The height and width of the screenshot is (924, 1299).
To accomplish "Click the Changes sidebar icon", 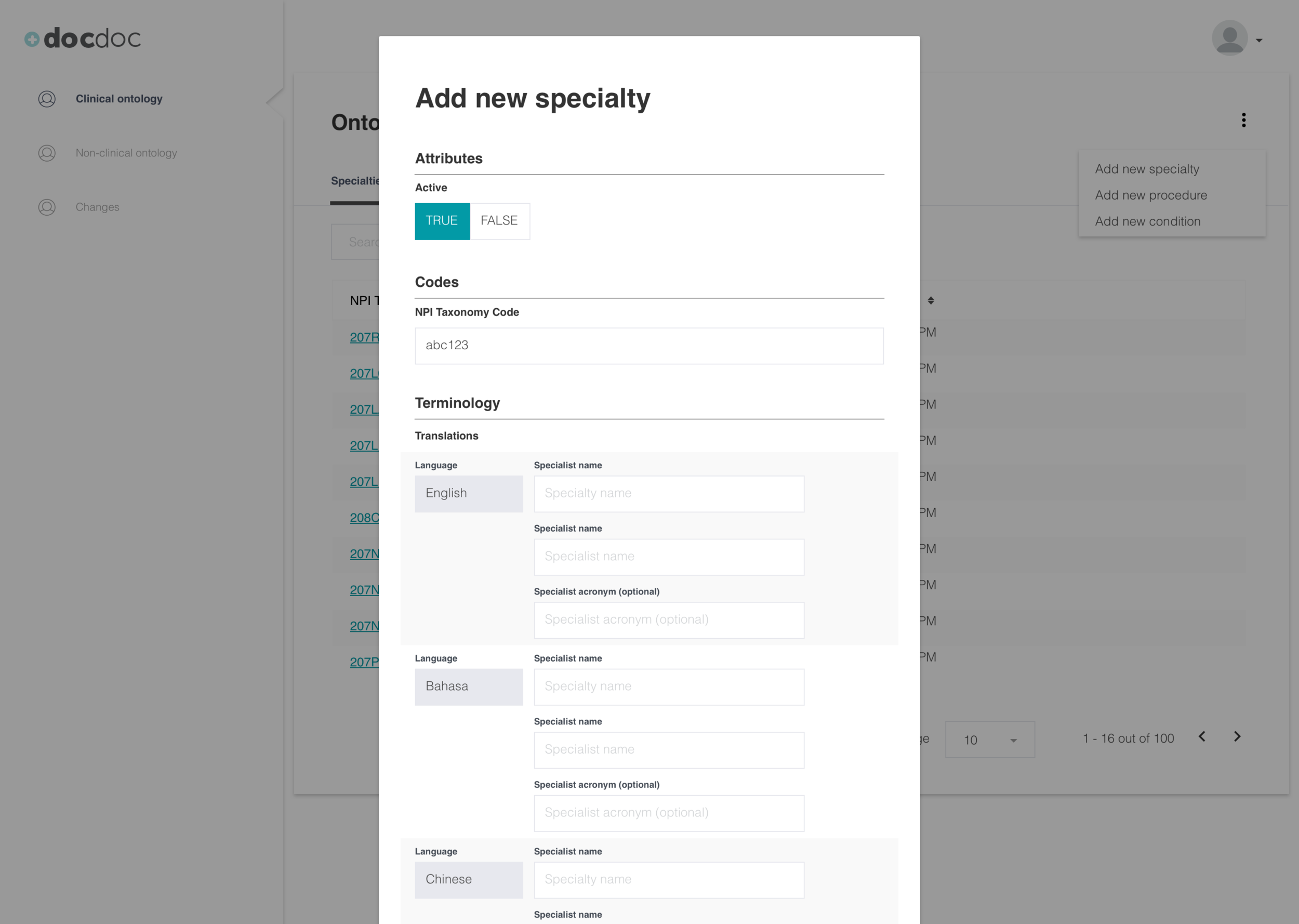I will coord(47,207).
